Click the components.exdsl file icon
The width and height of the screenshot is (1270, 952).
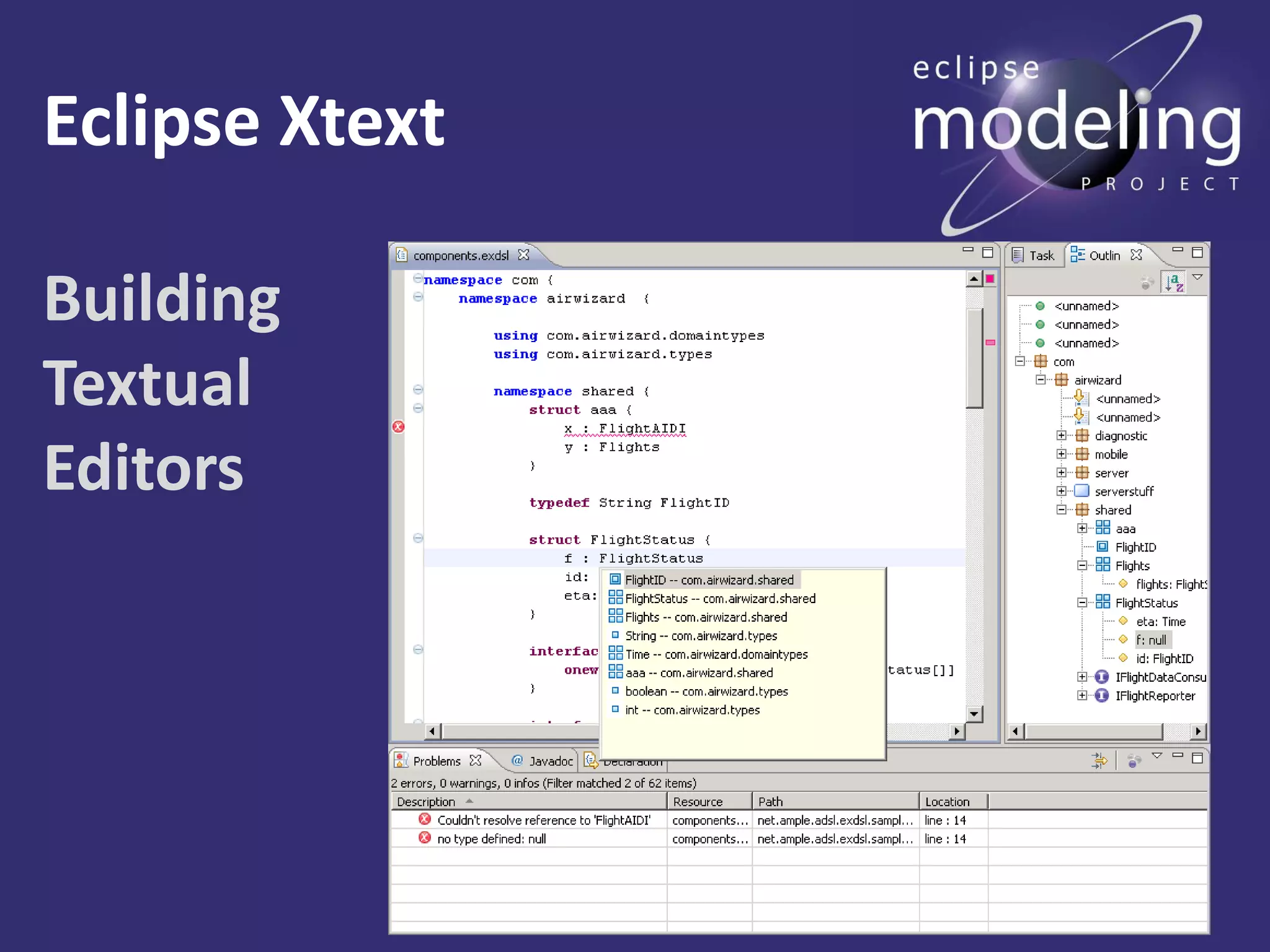(x=402, y=255)
